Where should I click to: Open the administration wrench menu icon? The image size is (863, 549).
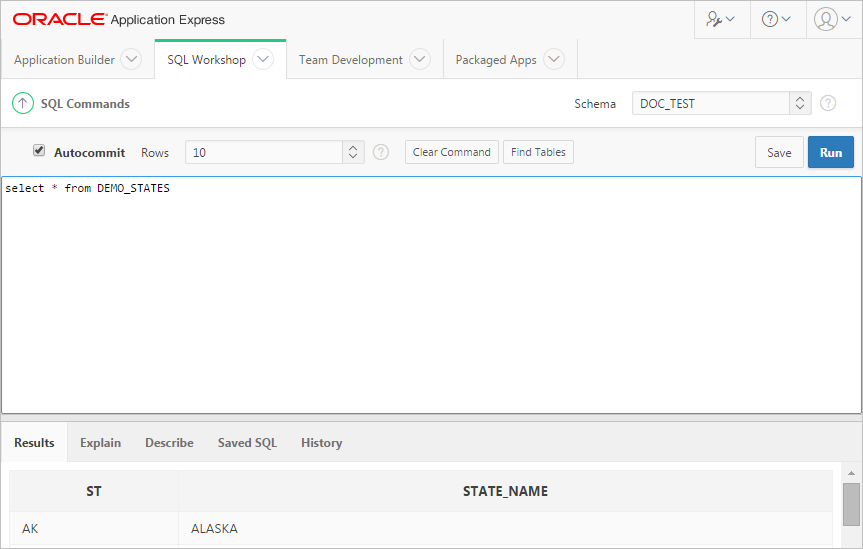coord(720,19)
